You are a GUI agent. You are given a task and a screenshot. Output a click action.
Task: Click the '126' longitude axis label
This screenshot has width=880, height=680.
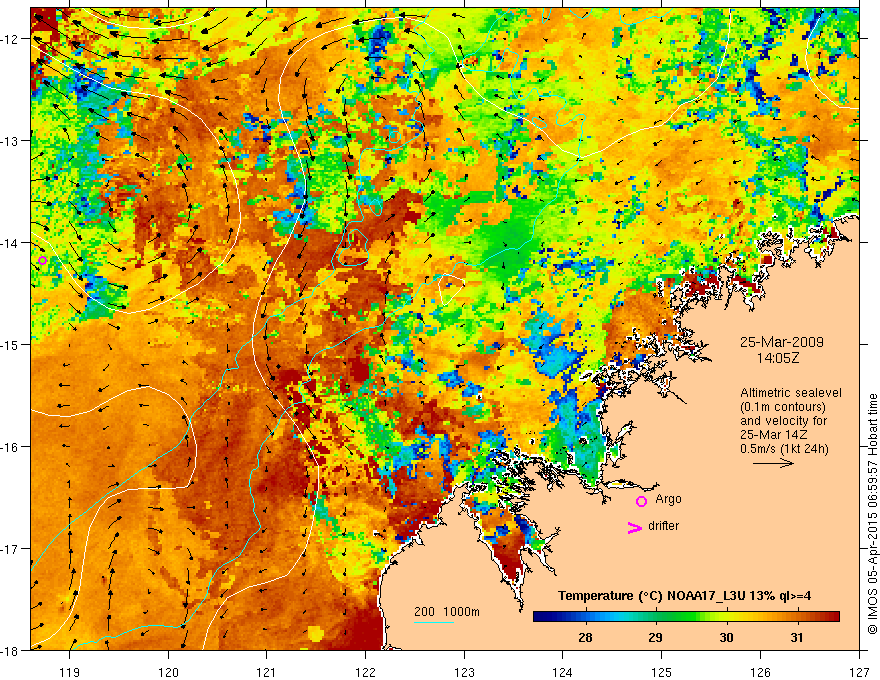(760, 672)
